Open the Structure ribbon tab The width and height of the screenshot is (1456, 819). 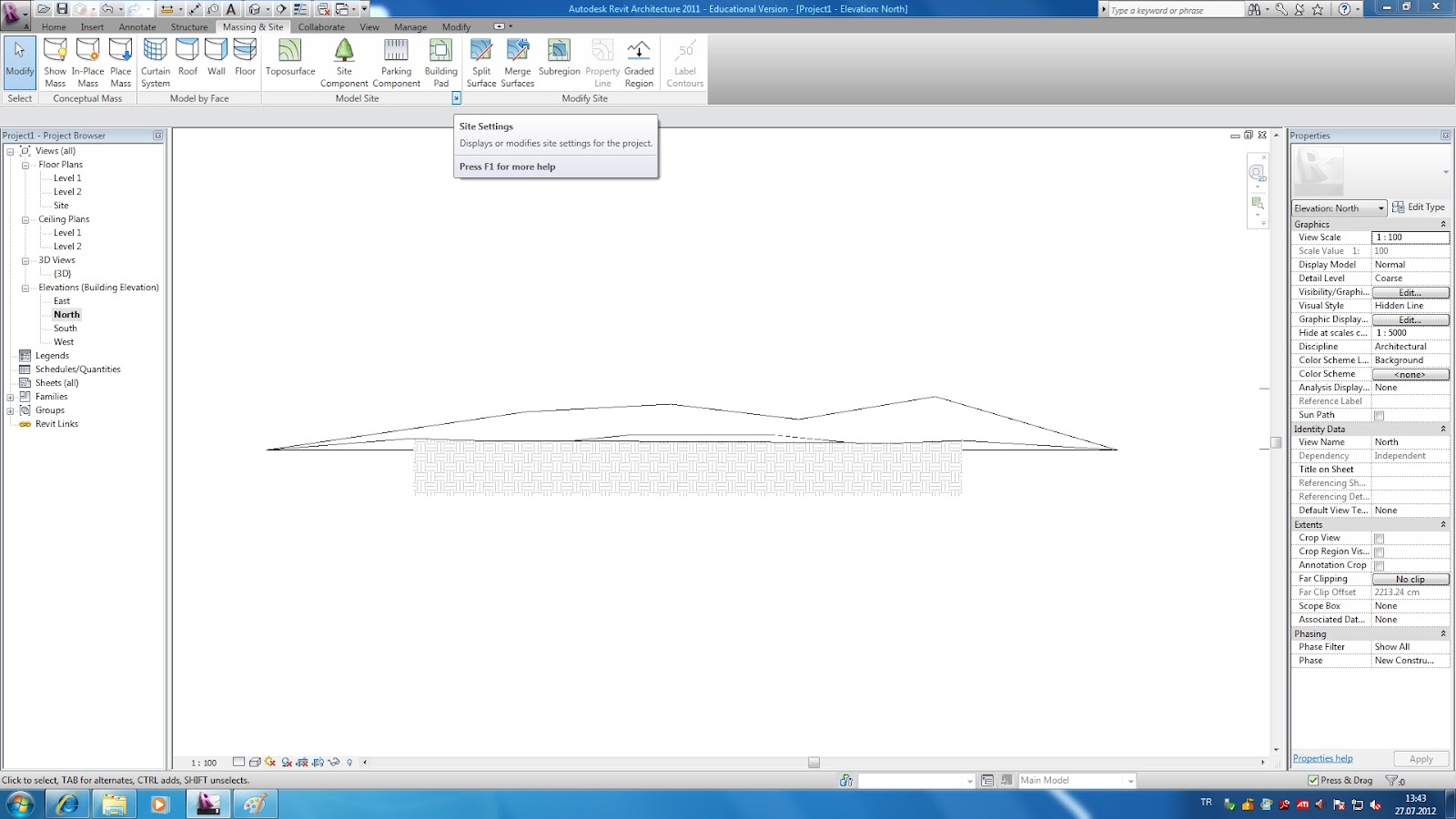click(189, 27)
